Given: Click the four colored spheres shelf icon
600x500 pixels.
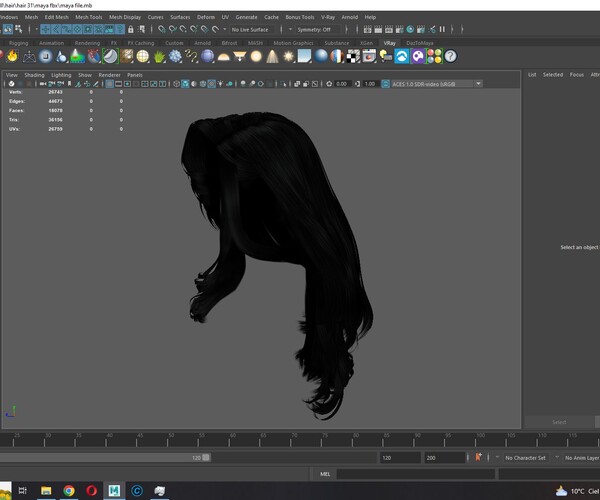Looking at the screenshot, I should (x=434, y=56).
